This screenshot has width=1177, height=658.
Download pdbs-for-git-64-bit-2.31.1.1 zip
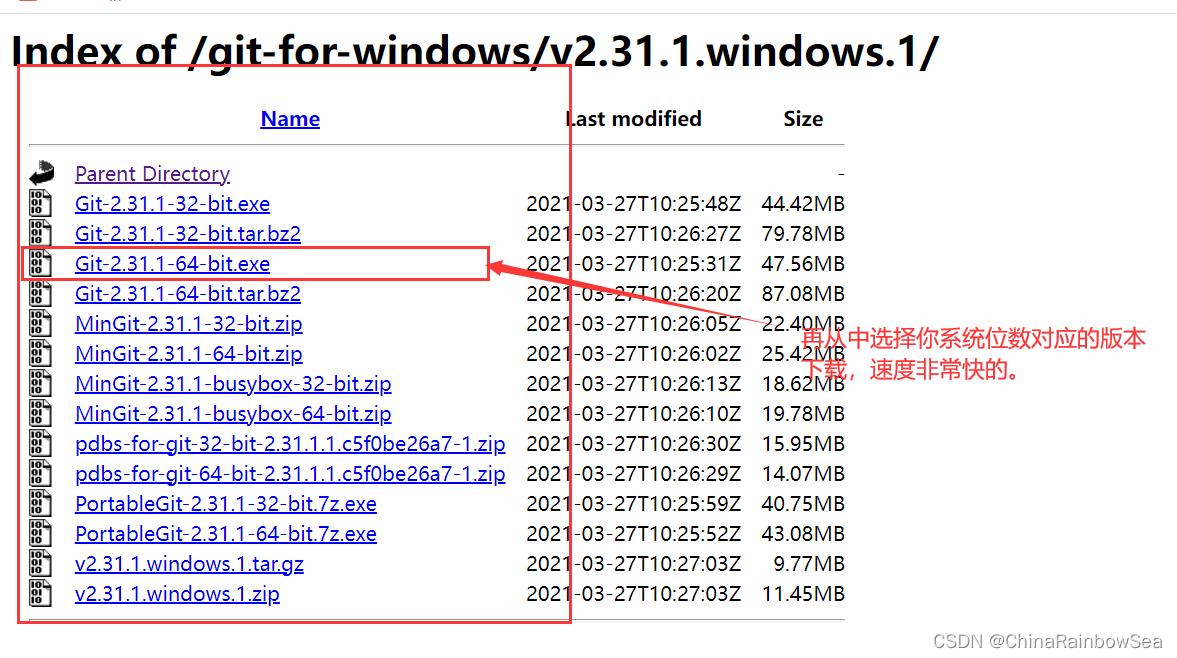pyautogui.click(x=290, y=473)
